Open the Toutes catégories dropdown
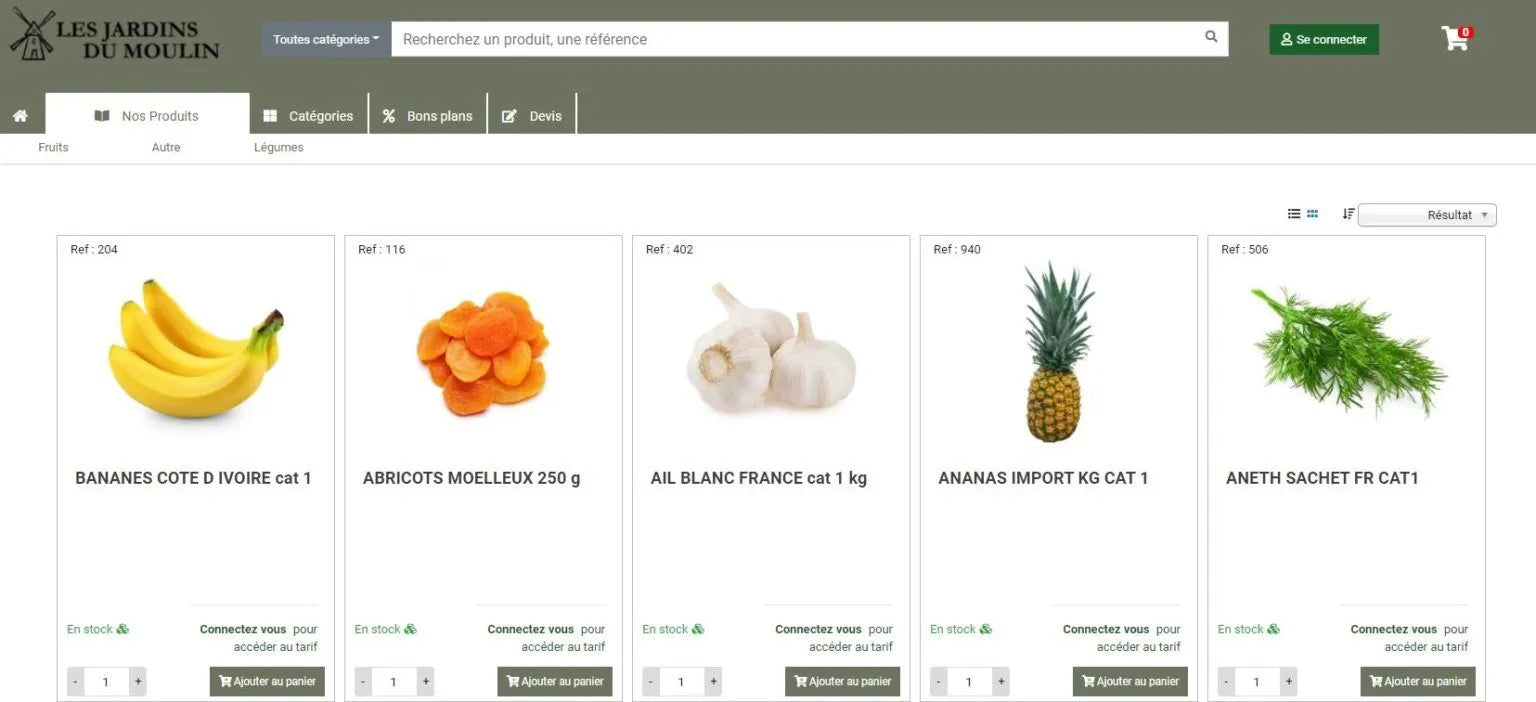 pyautogui.click(x=326, y=39)
